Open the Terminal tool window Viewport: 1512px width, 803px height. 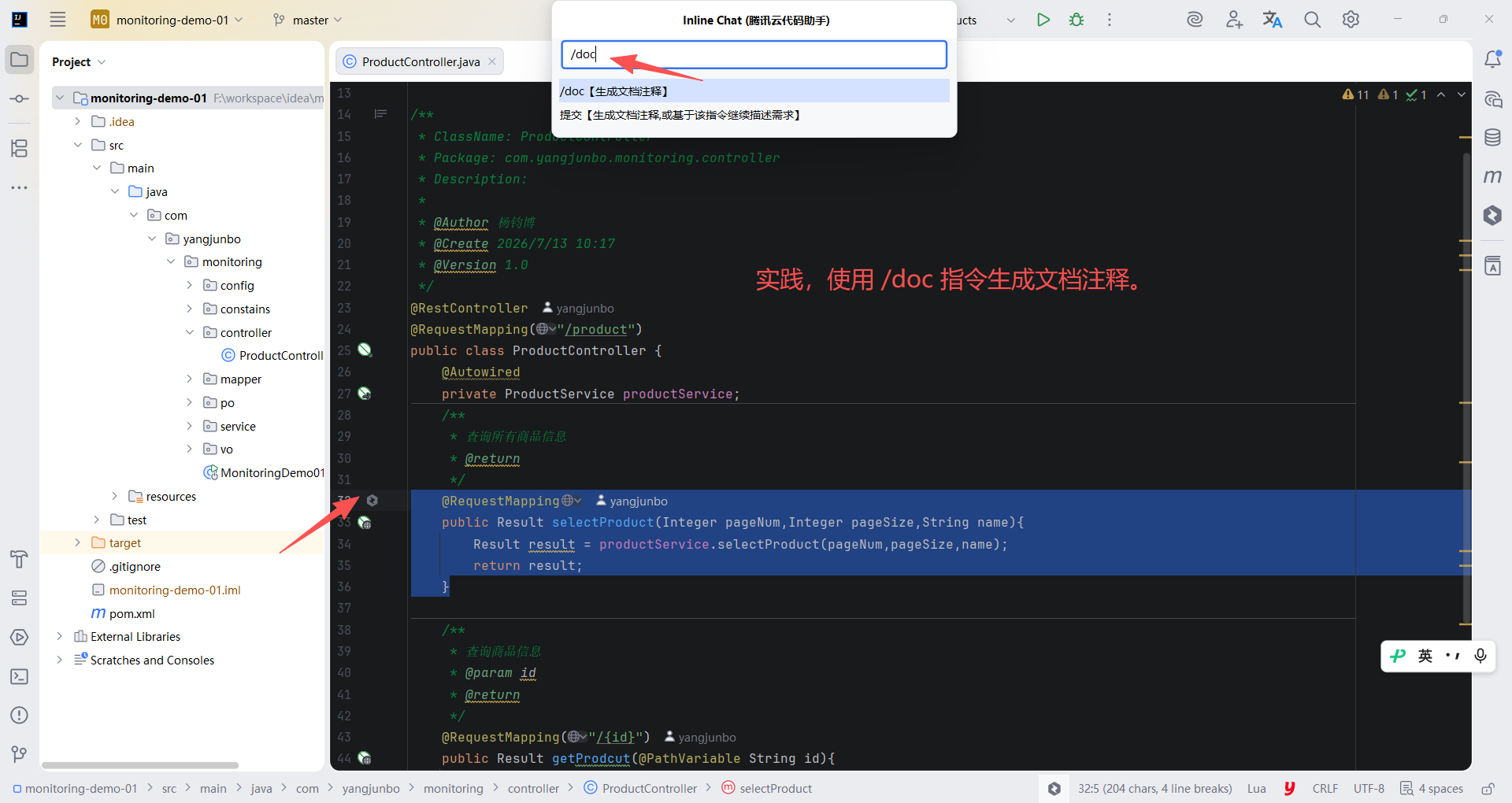pos(20,676)
